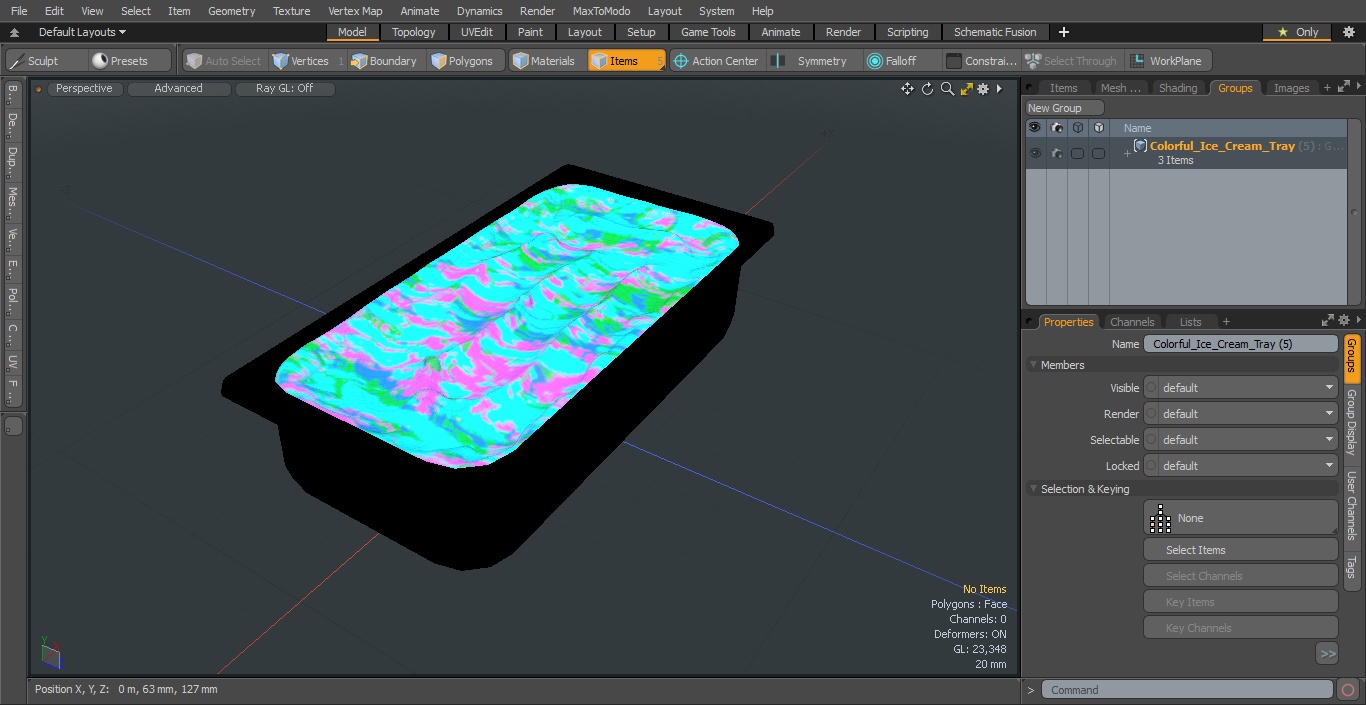
Task: Toggle Select Through mode
Action: (1071, 61)
